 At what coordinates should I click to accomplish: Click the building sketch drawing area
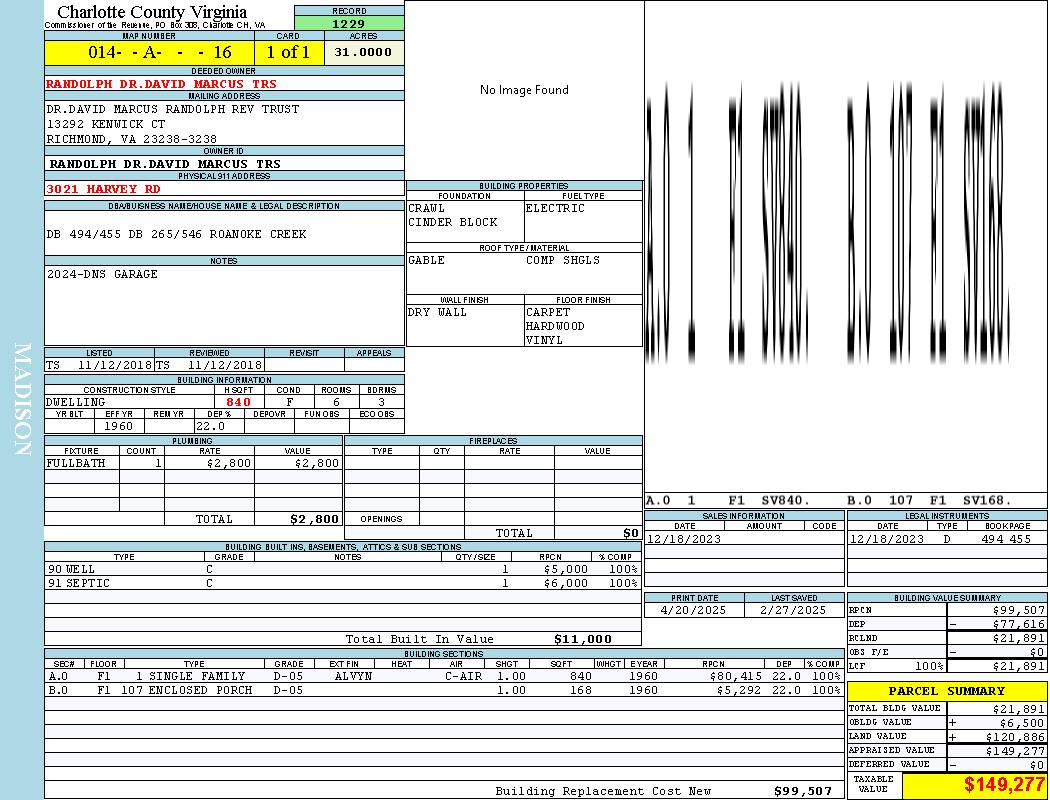click(x=846, y=246)
